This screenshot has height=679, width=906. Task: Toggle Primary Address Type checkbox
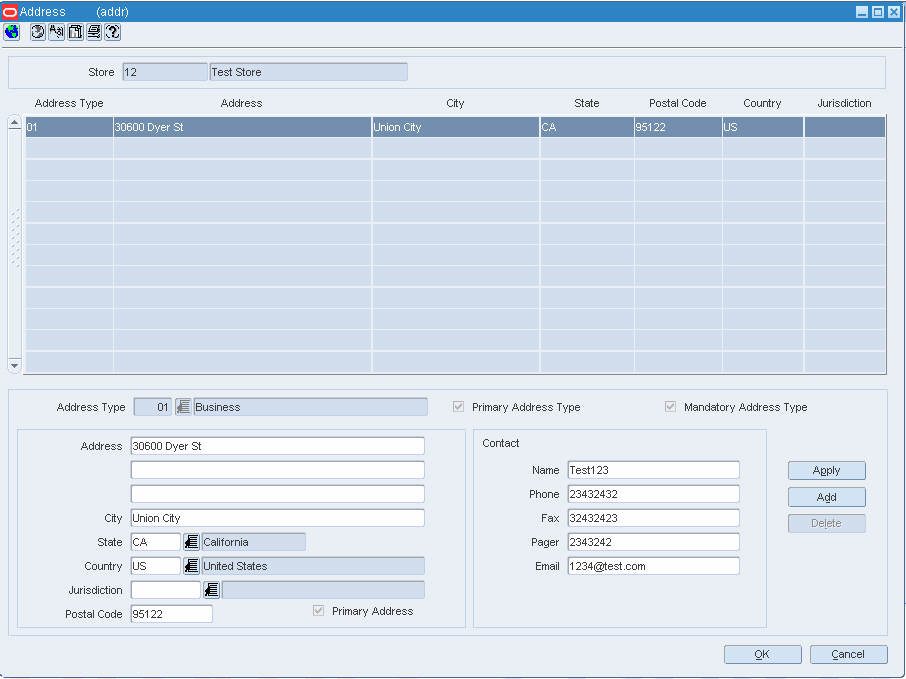[x=459, y=407]
